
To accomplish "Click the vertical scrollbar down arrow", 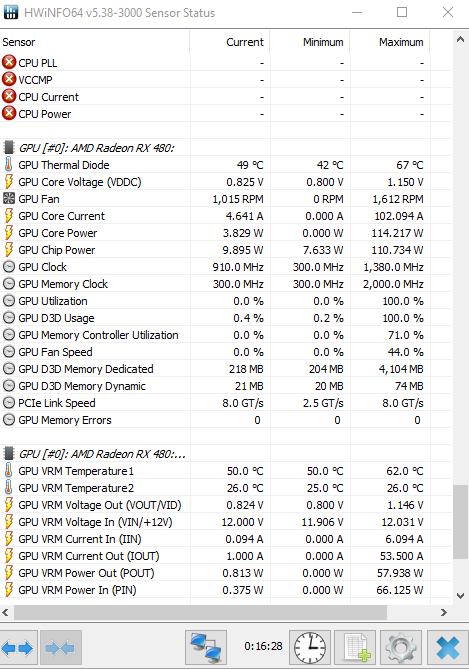I will pos(460,596).
